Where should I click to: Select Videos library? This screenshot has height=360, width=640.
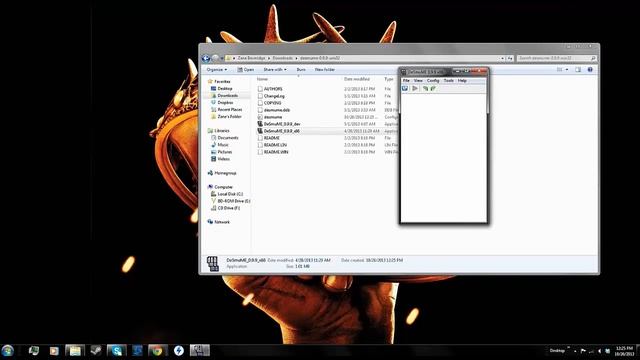pyautogui.click(x=223, y=159)
